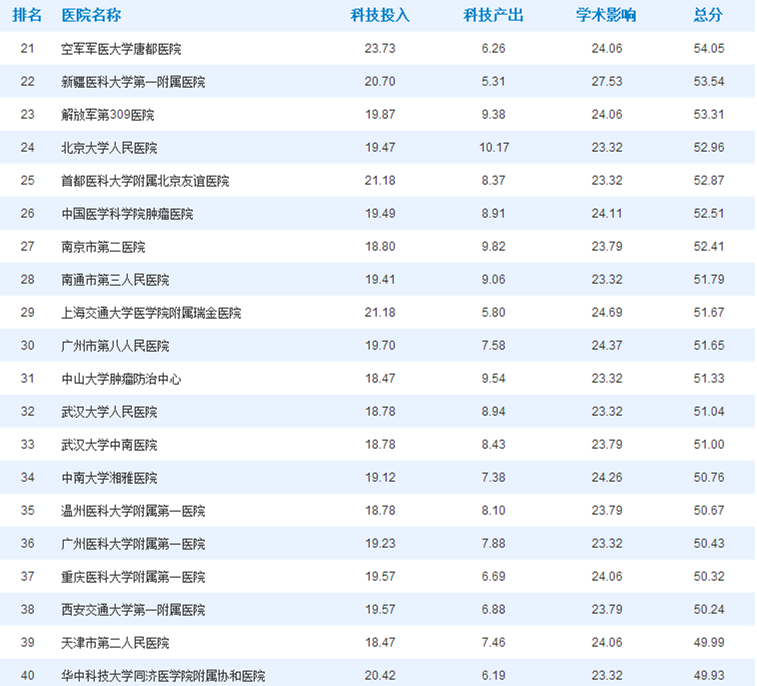Click the 医院名称 column header
757x686 pixels.
coord(91,15)
